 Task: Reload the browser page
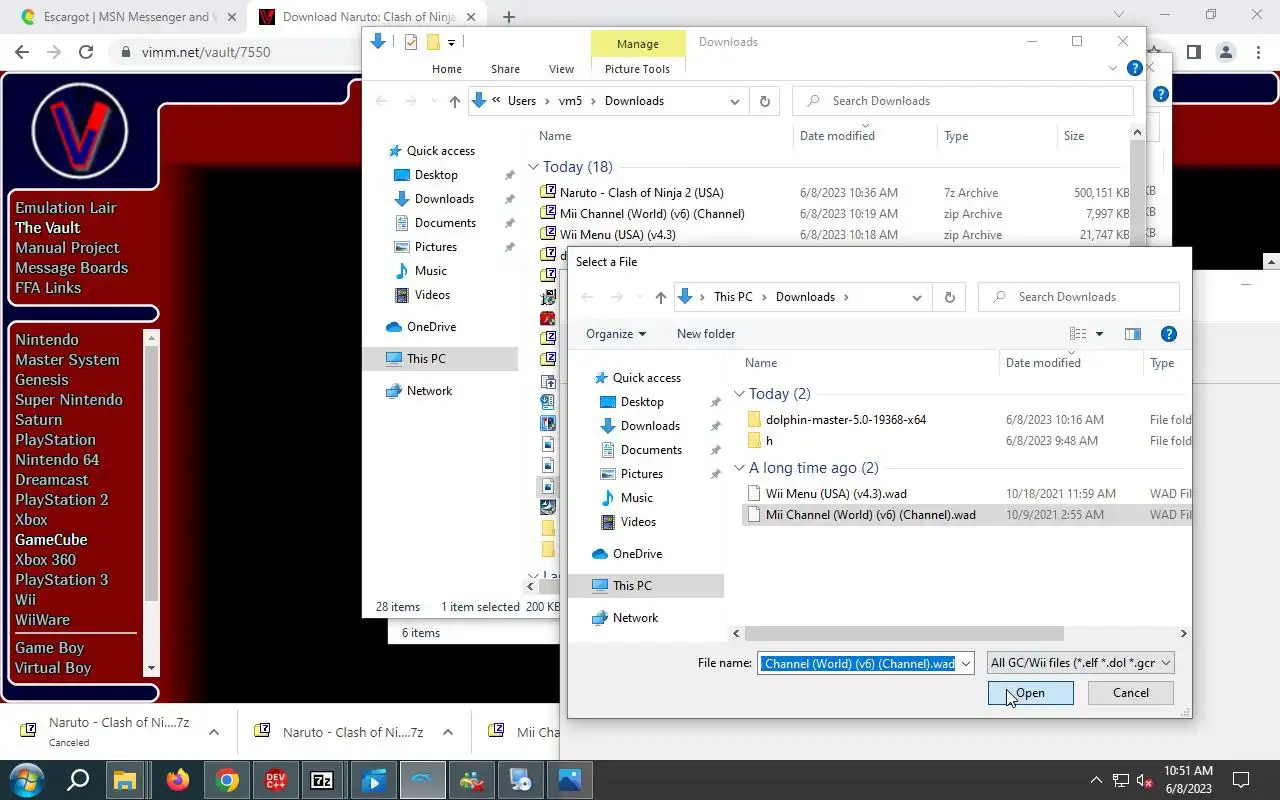coord(86,52)
